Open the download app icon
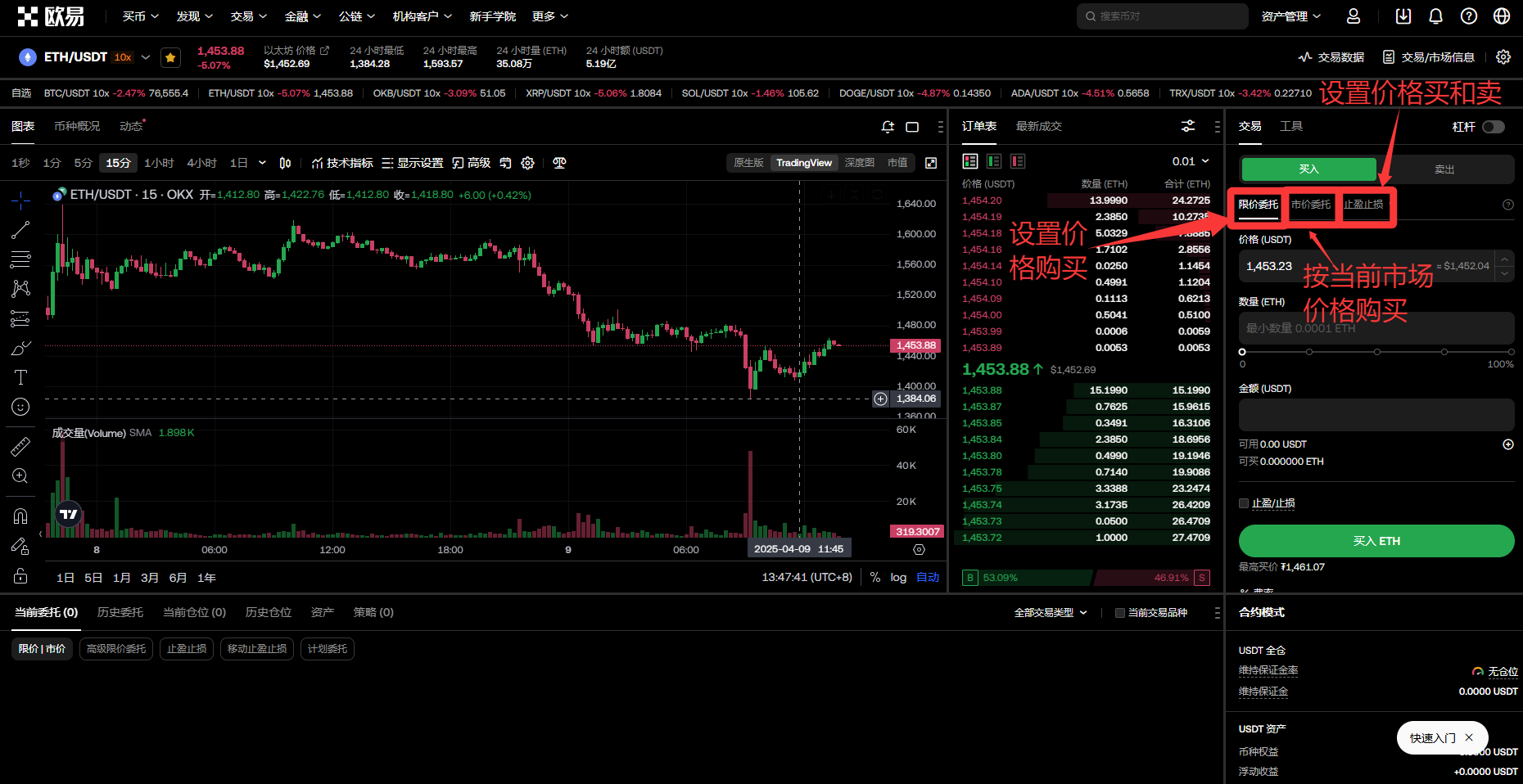The height and width of the screenshot is (784, 1523). tap(1403, 16)
